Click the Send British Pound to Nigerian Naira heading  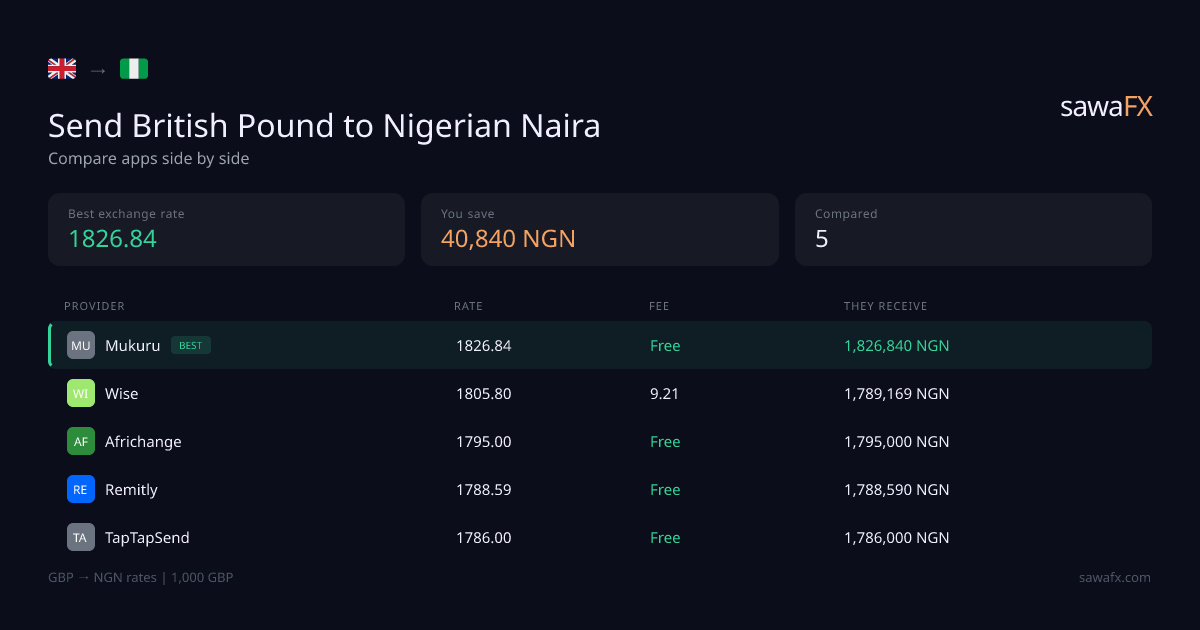tap(324, 126)
